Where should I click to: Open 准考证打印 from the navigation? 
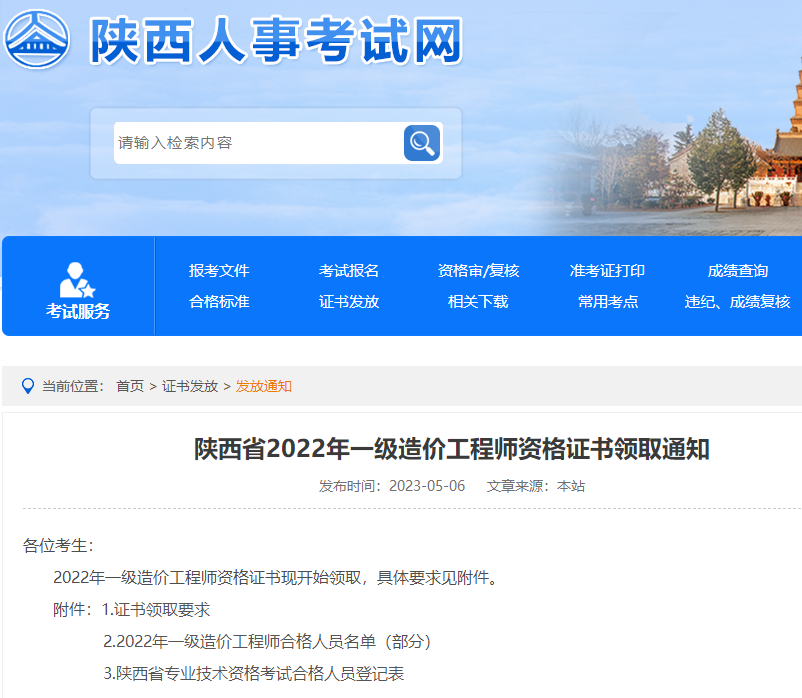[607, 271]
